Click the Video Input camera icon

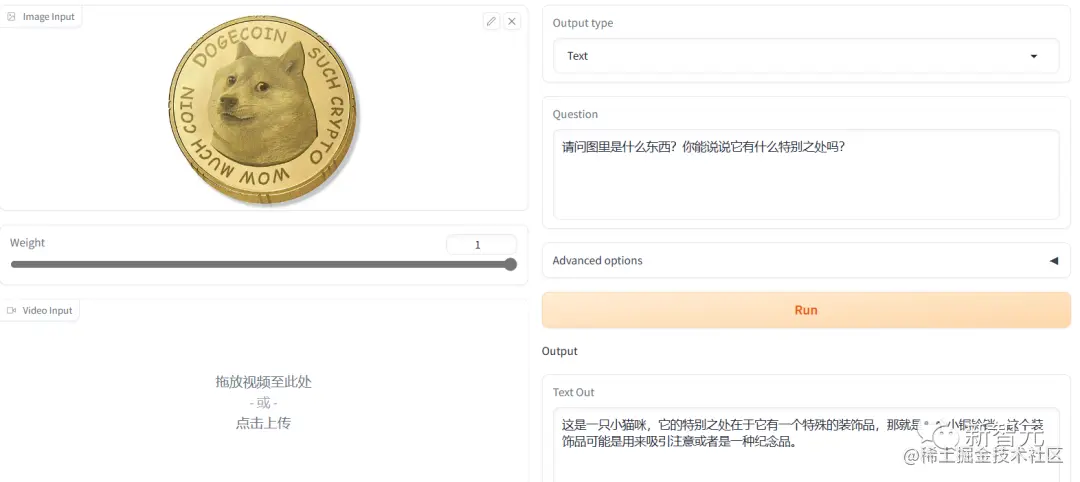coord(11,311)
